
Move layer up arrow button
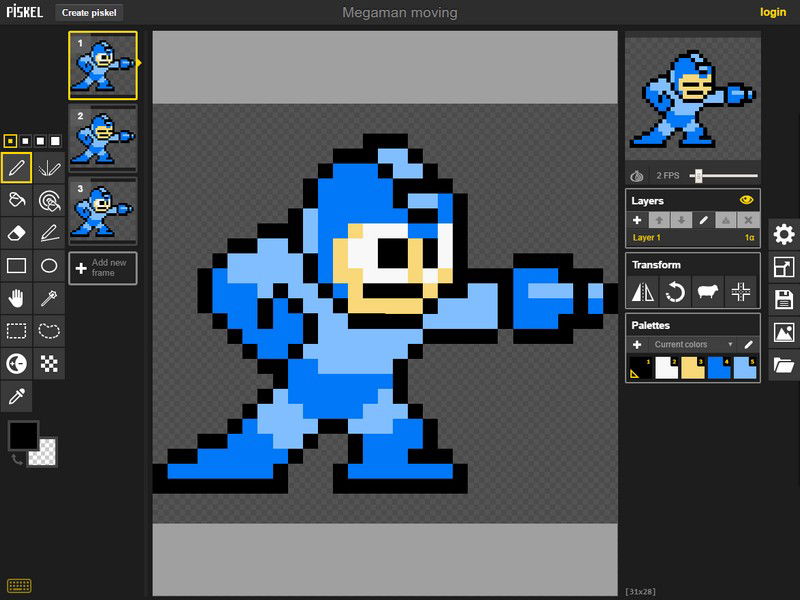point(659,220)
